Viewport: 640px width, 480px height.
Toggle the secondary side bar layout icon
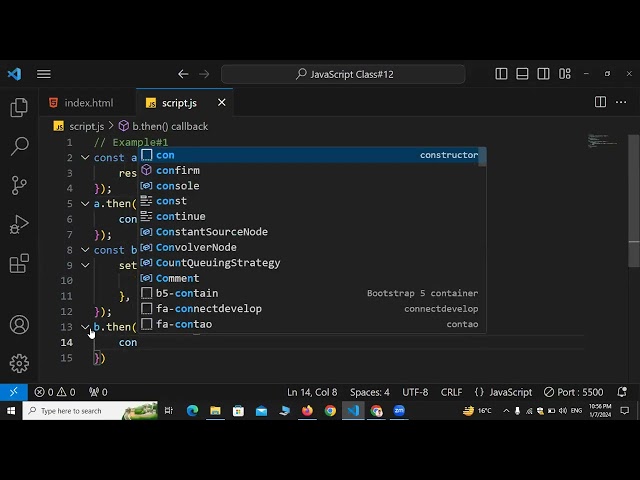tap(543, 74)
